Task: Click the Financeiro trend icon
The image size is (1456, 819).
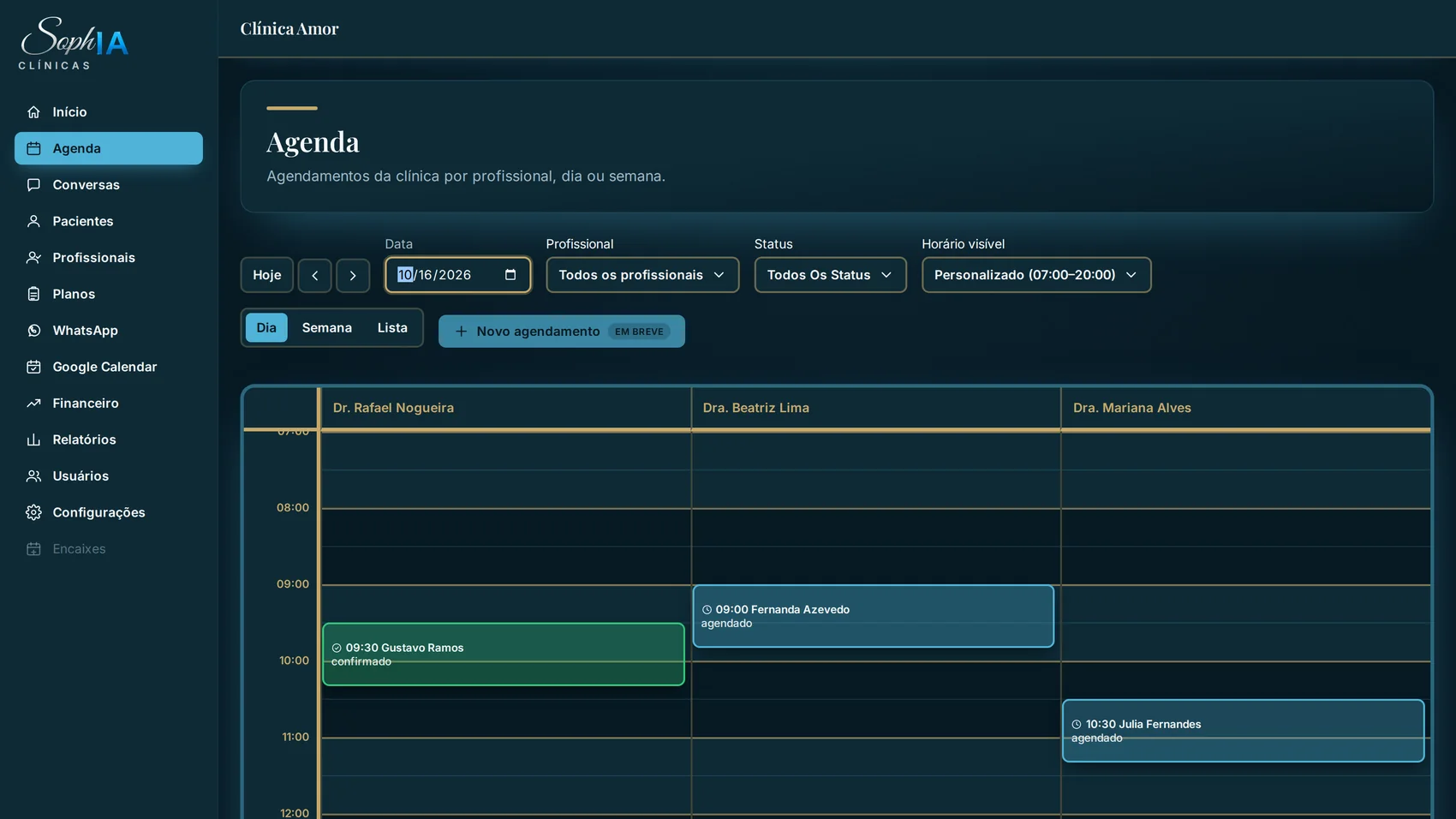Action: (x=33, y=404)
